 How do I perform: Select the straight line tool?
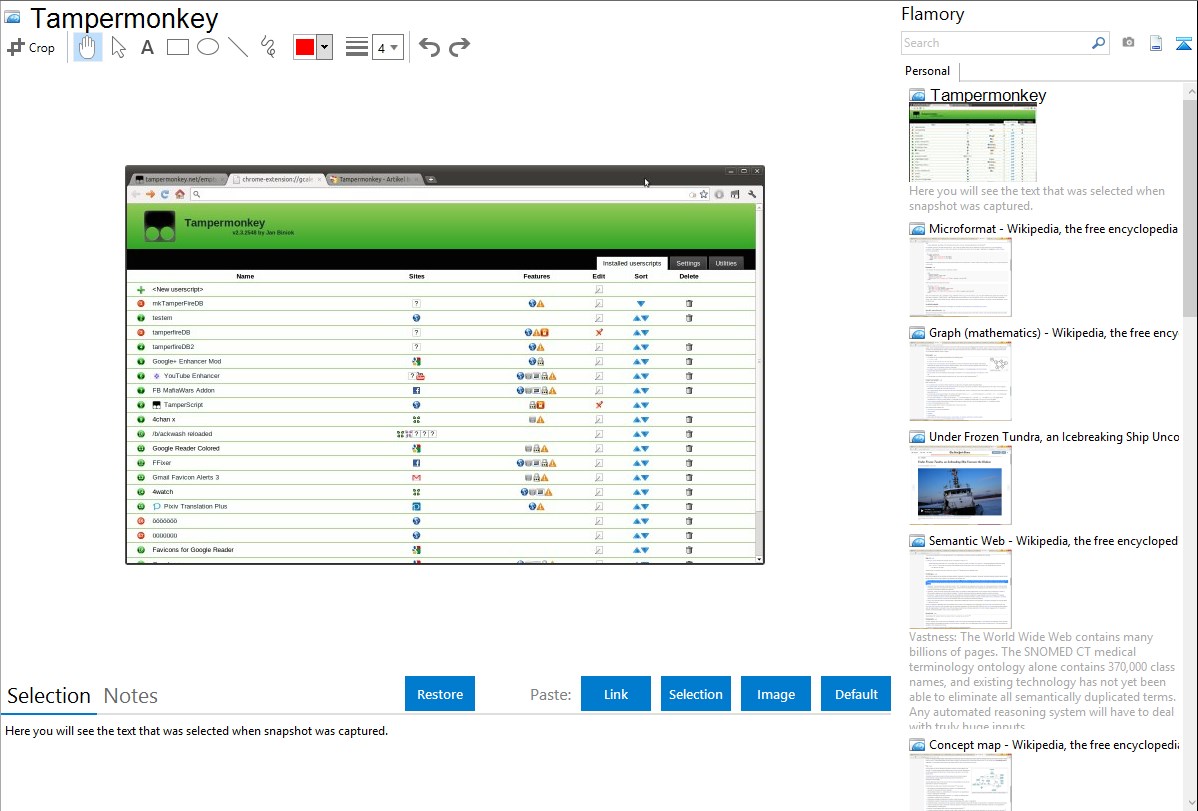(238, 47)
